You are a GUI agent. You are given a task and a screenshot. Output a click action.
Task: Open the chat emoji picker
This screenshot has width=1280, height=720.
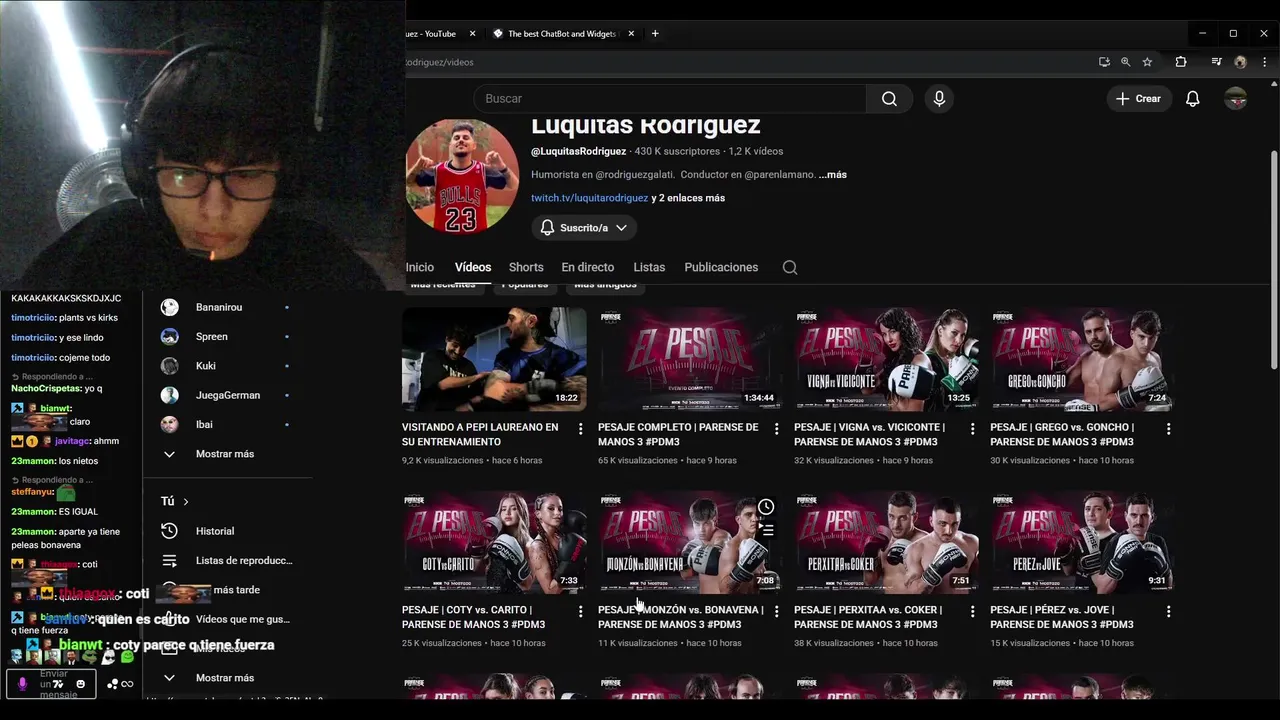click(x=81, y=684)
